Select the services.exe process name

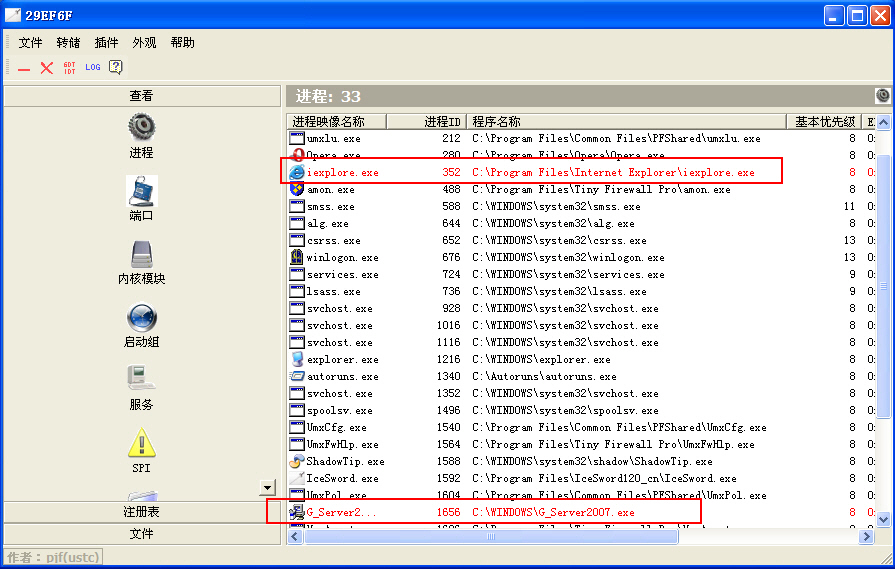(342, 274)
